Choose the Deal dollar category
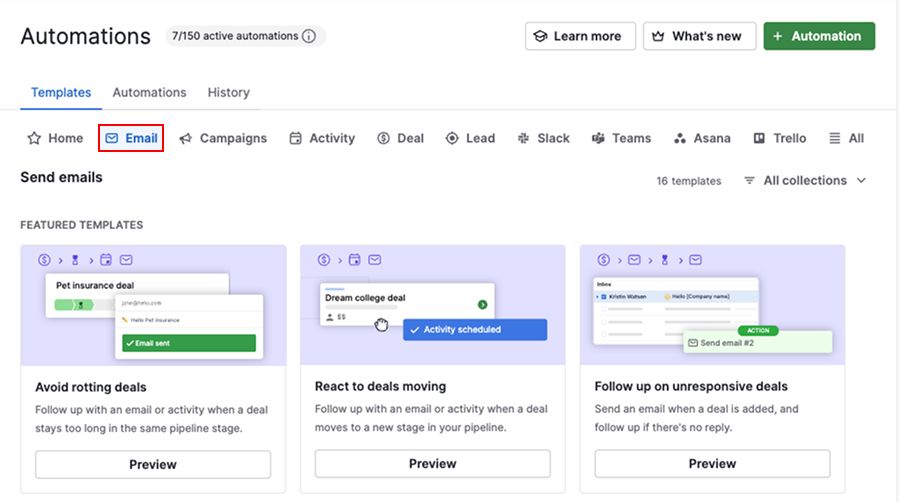This screenshot has width=900, height=503. [400, 138]
